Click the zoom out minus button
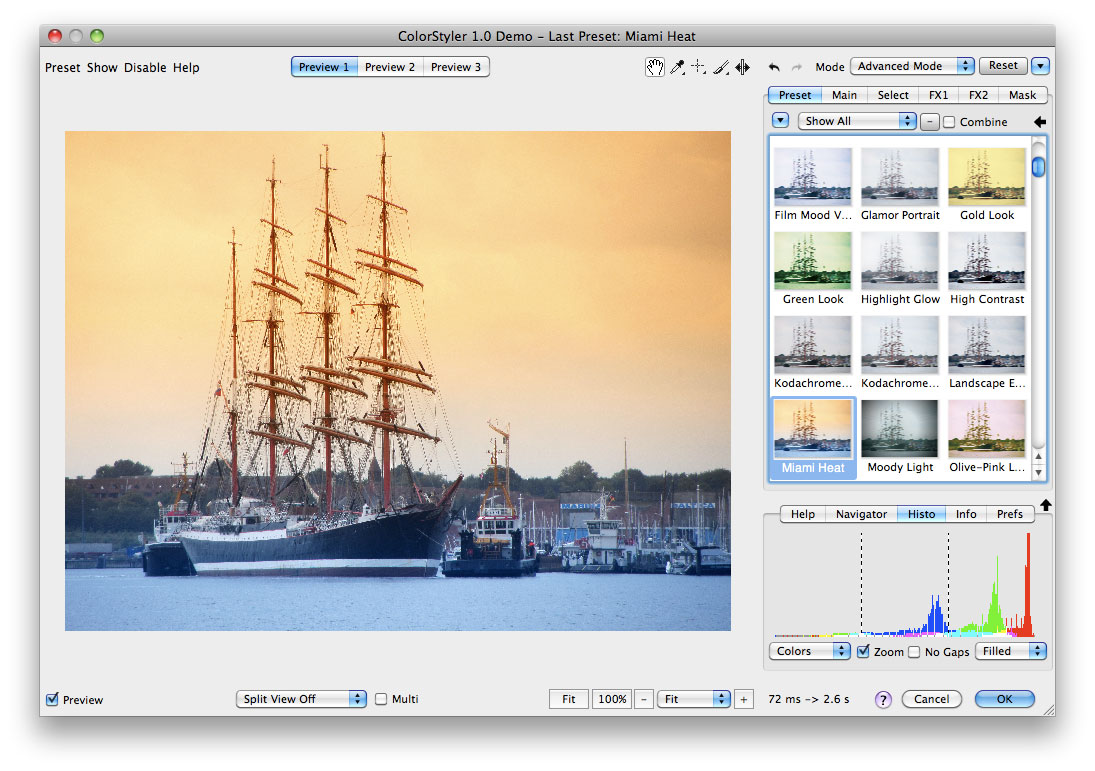The width and height of the screenshot is (1095, 771). pos(644,699)
